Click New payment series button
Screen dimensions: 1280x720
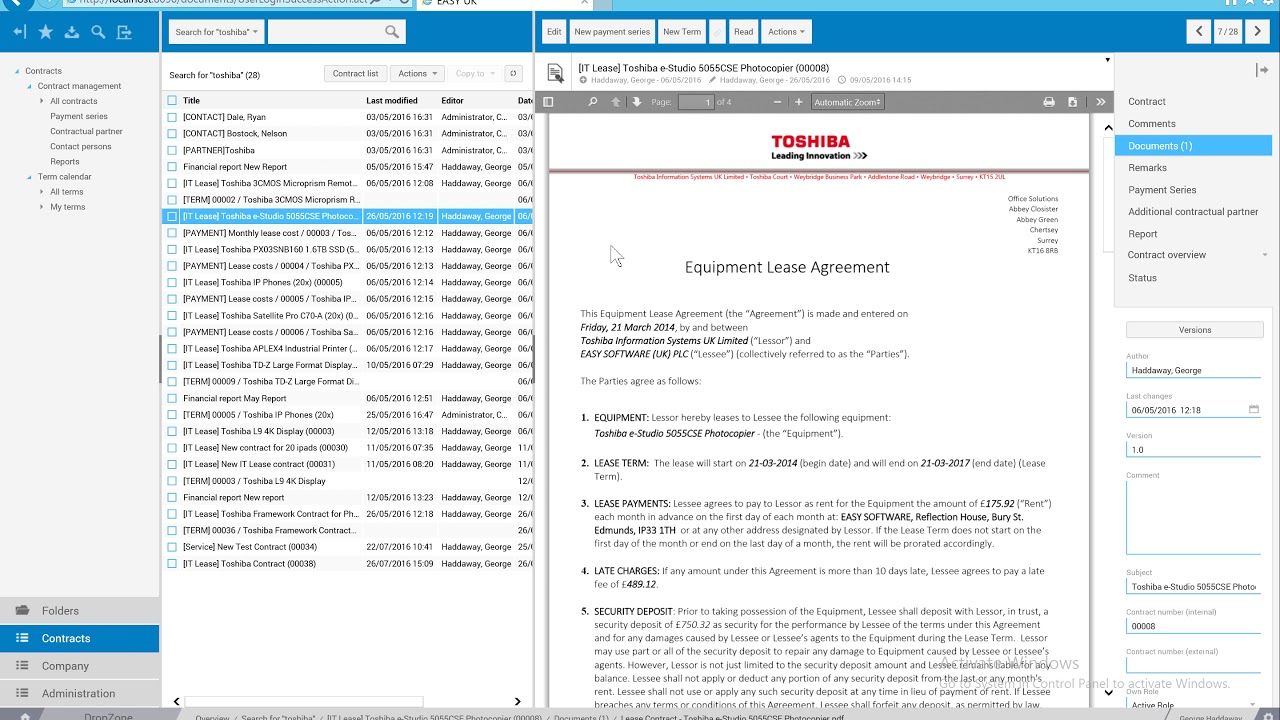(x=612, y=32)
